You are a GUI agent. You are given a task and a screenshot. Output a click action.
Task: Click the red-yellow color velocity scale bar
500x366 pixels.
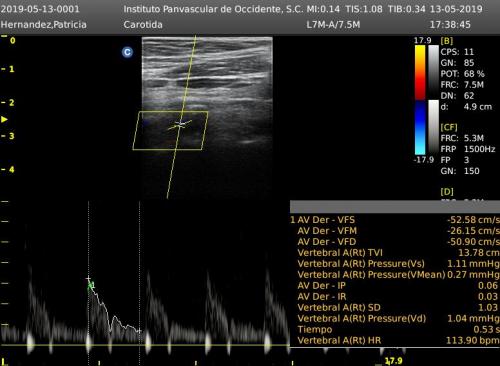[x=420, y=72]
